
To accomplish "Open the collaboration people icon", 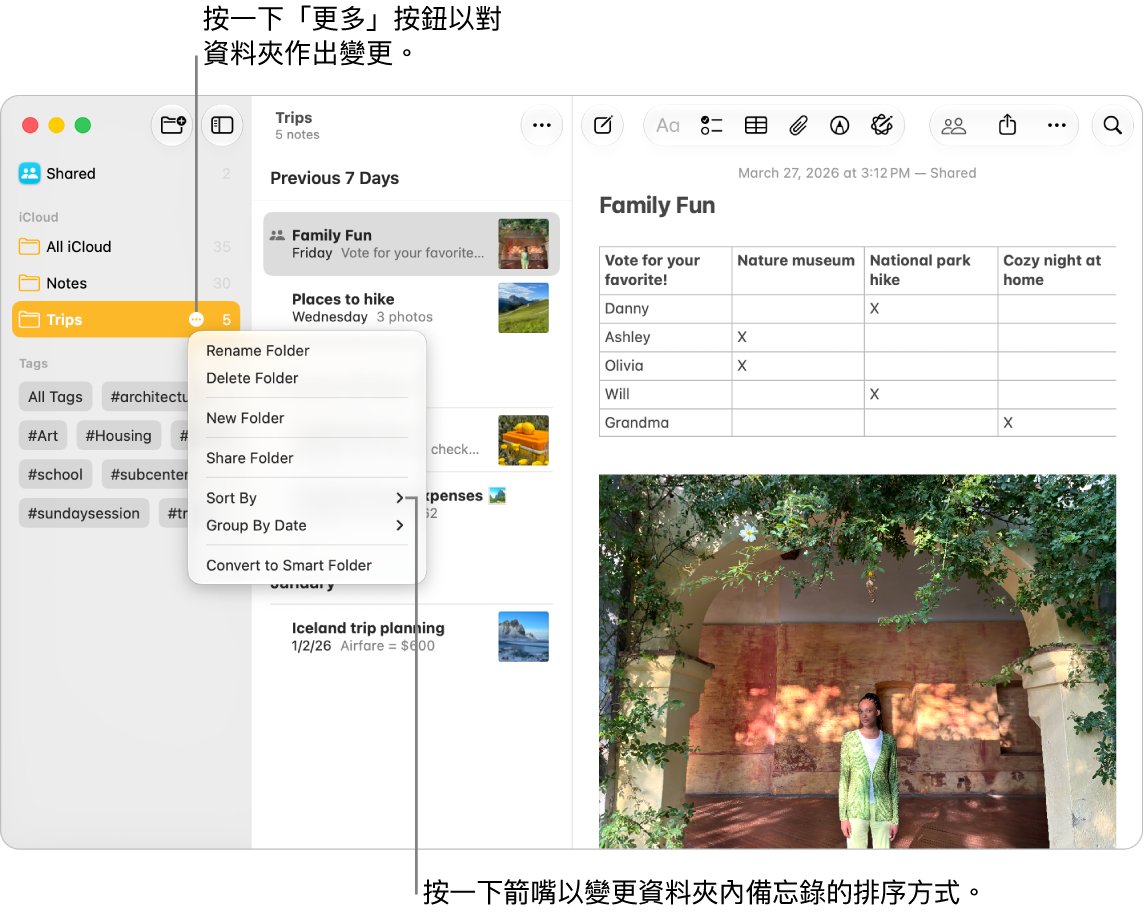I will click(x=953, y=126).
